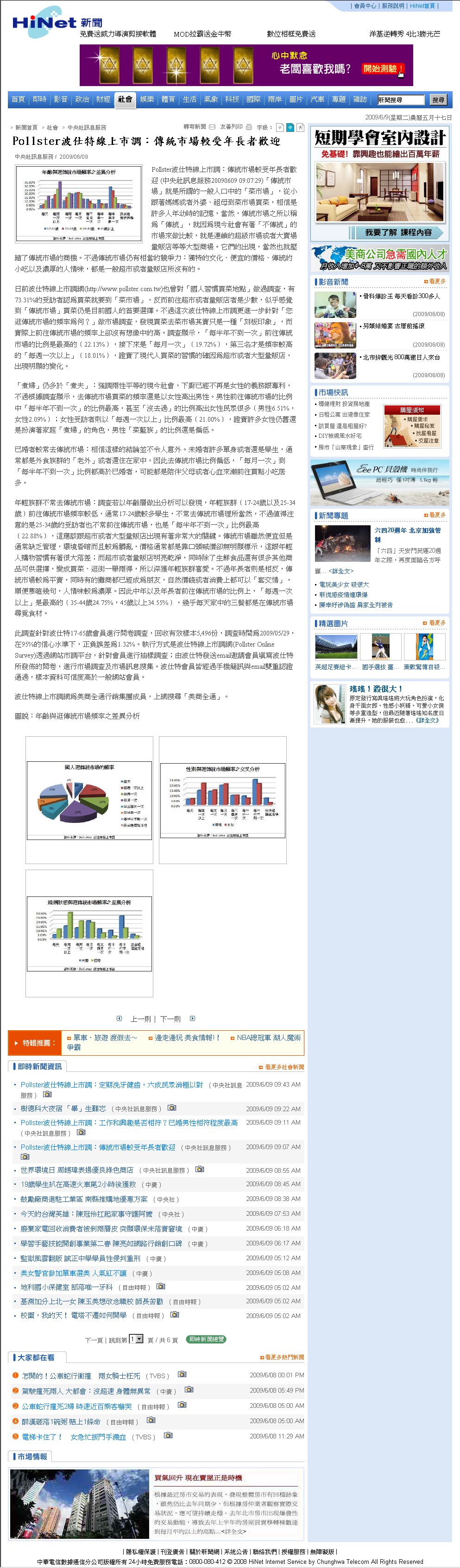
Task: Set font size to small (小)
Action: [x=280, y=127]
